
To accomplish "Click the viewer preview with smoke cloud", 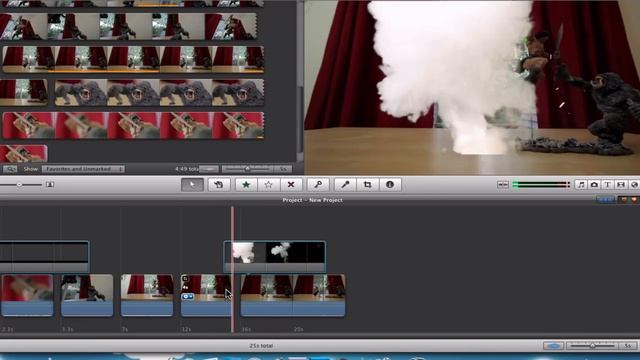I will 472,87.
